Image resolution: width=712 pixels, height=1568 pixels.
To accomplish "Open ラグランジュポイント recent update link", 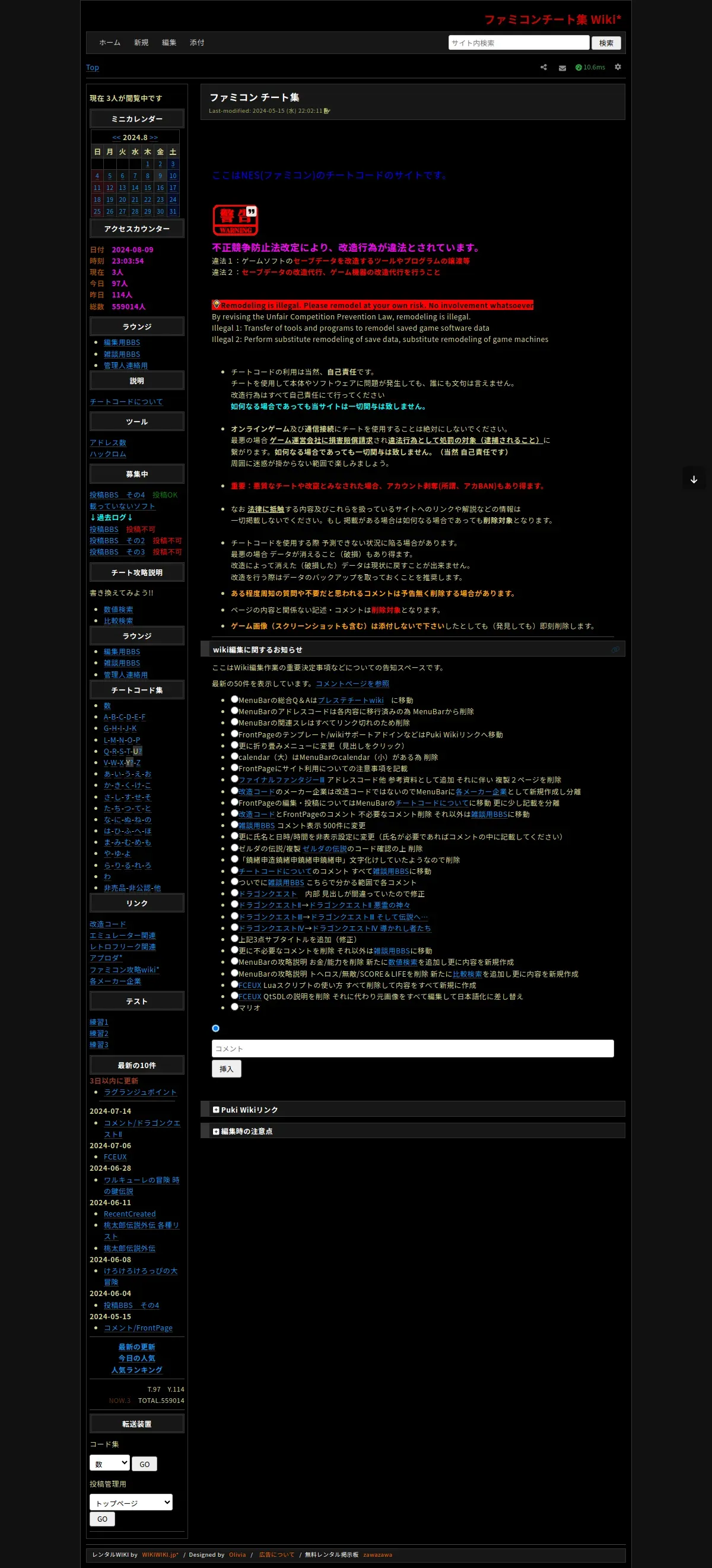I will [140, 1092].
